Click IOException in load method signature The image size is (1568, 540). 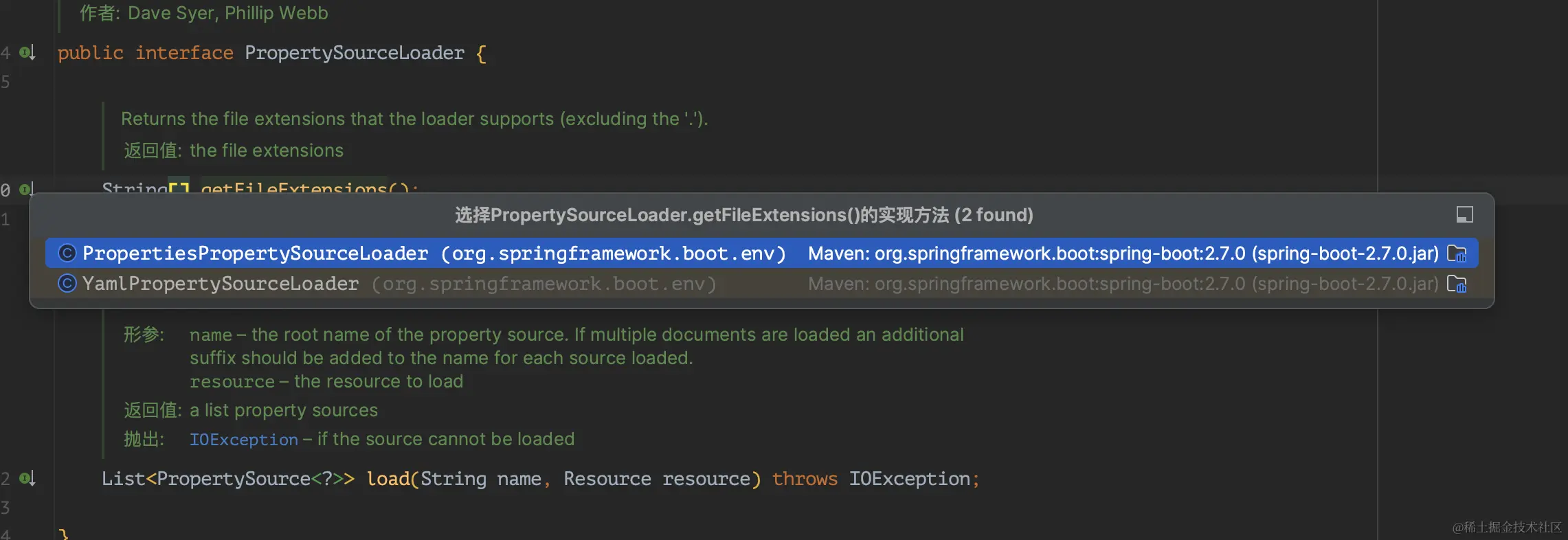pos(910,479)
